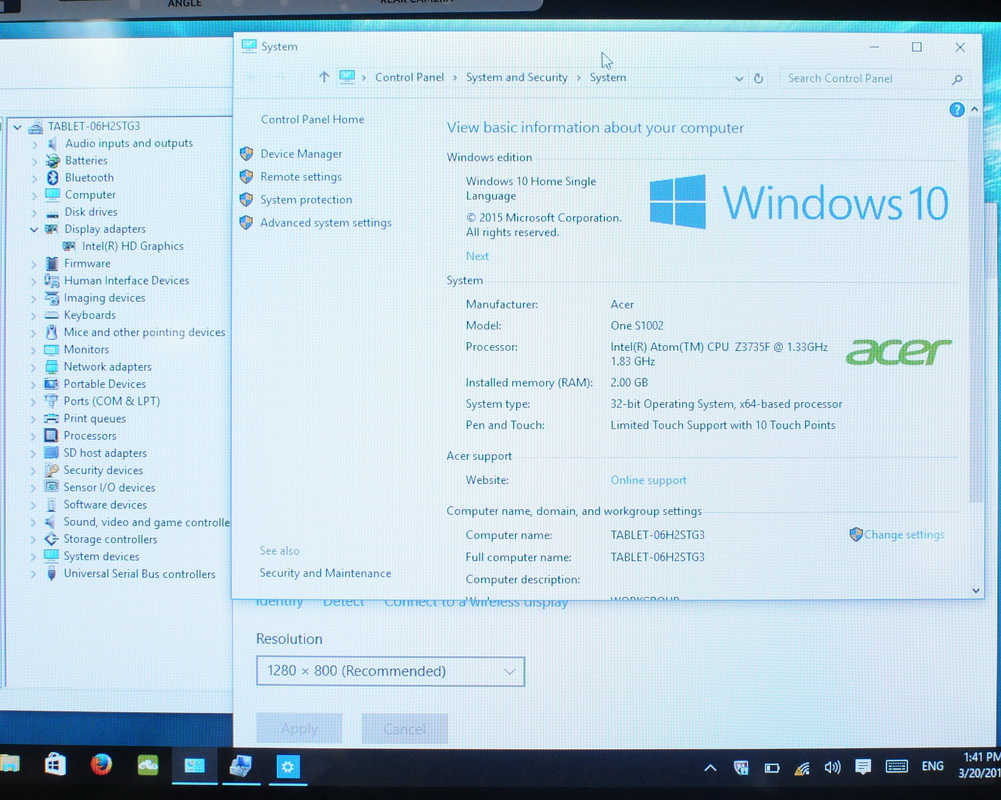Image resolution: width=1001 pixels, height=800 pixels.
Task: Expand the Sensor I/O devices node
Action: click(x=33, y=488)
